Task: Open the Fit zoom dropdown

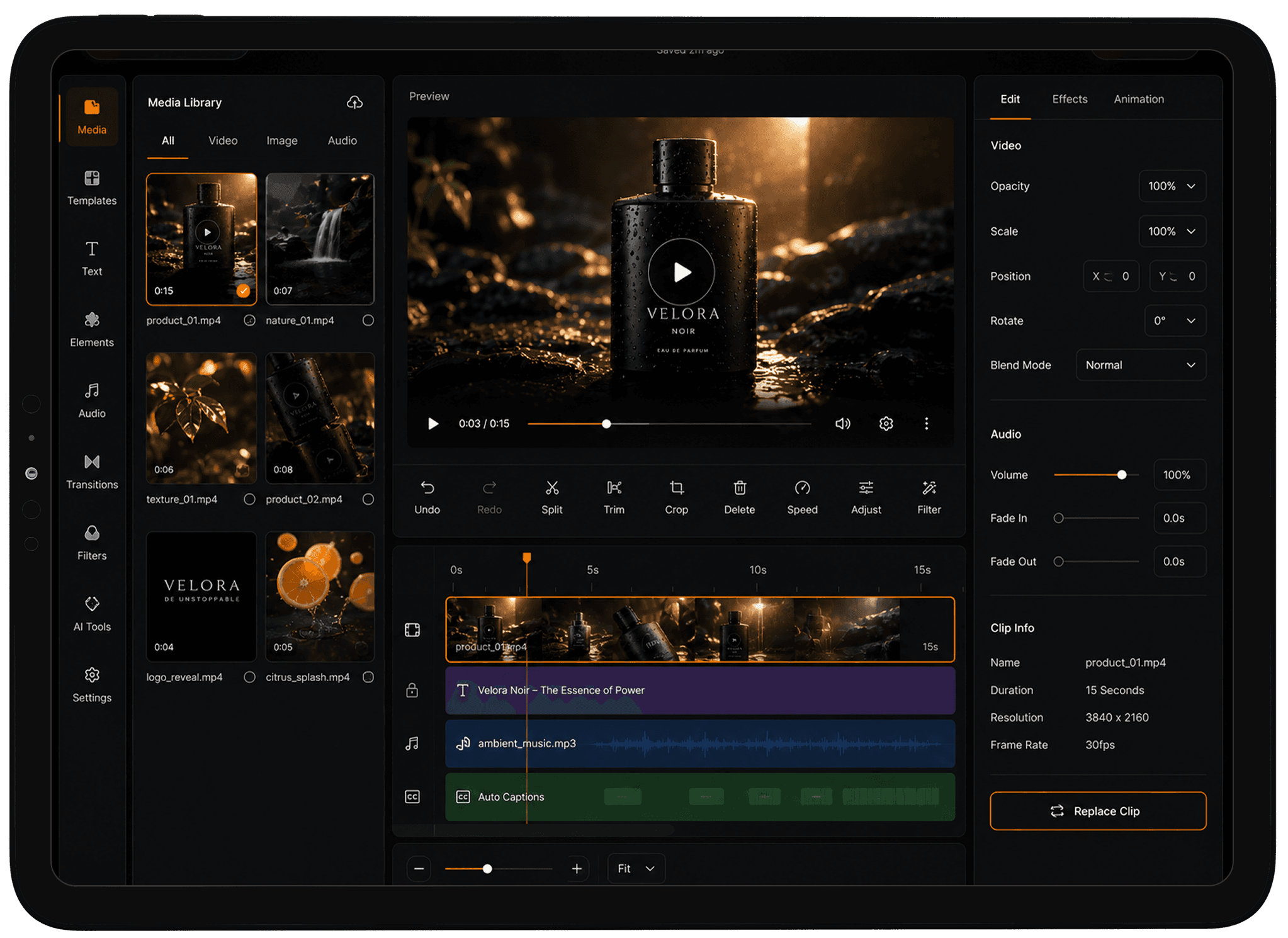Action: pos(636,869)
